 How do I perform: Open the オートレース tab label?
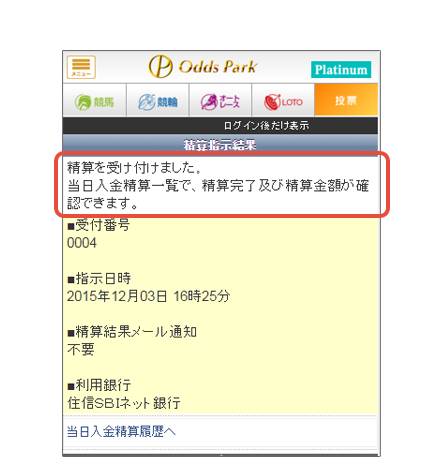point(229,101)
